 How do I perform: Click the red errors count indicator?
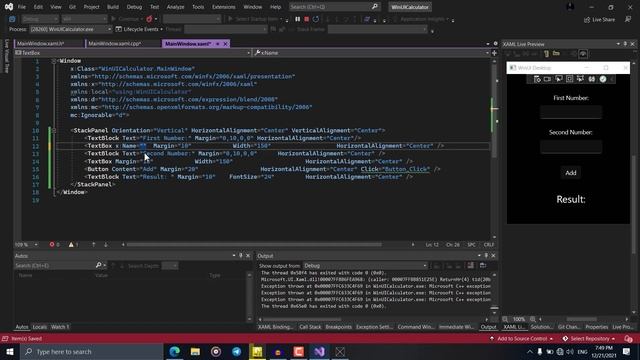(x=55, y=244)
